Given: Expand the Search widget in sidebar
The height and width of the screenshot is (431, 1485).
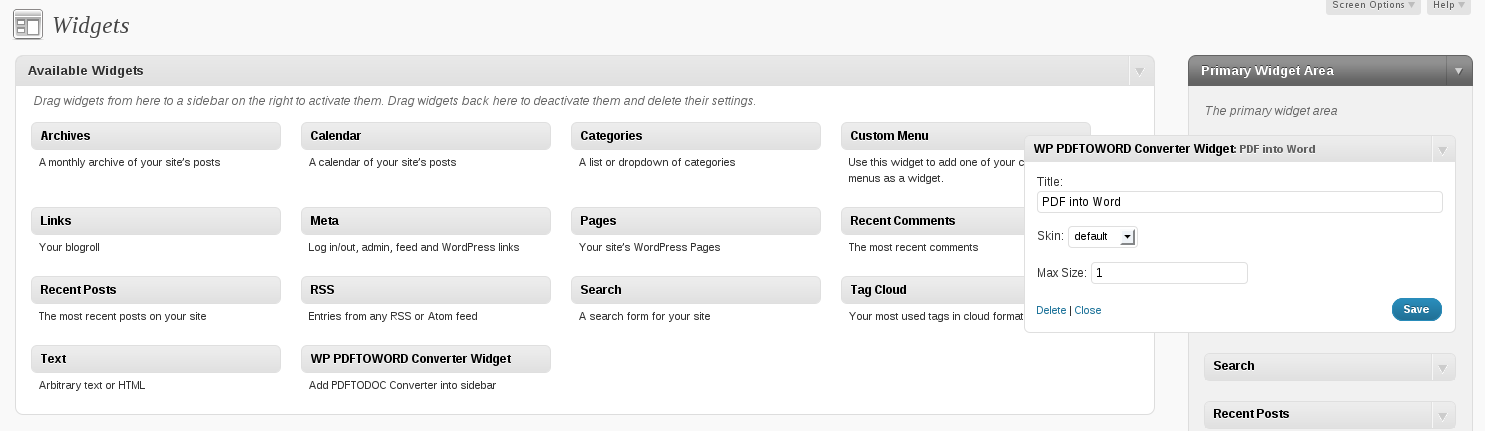Looking at the screenshot, I should click(x=1442, y=367).
